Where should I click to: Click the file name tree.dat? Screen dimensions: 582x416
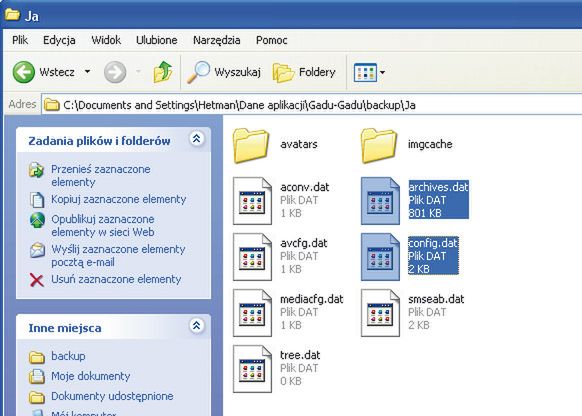300,355
